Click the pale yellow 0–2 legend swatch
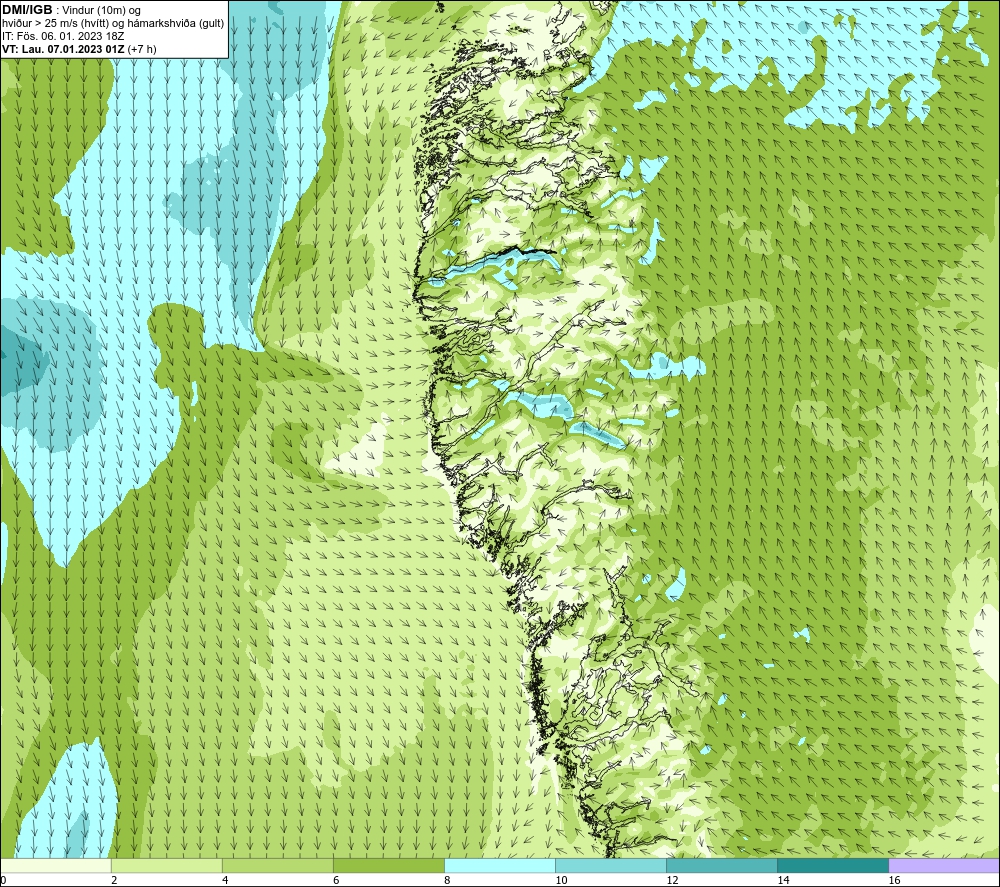 pos(56,865)
